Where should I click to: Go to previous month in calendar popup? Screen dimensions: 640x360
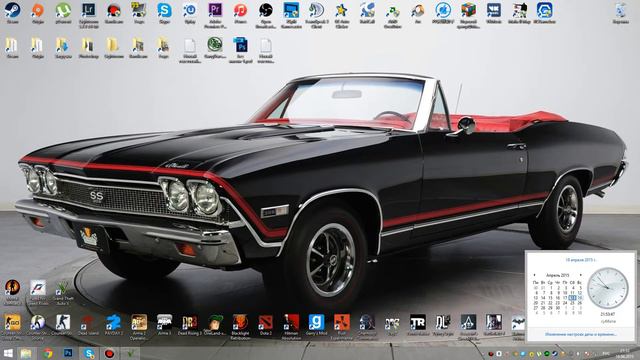coord(534,275)
